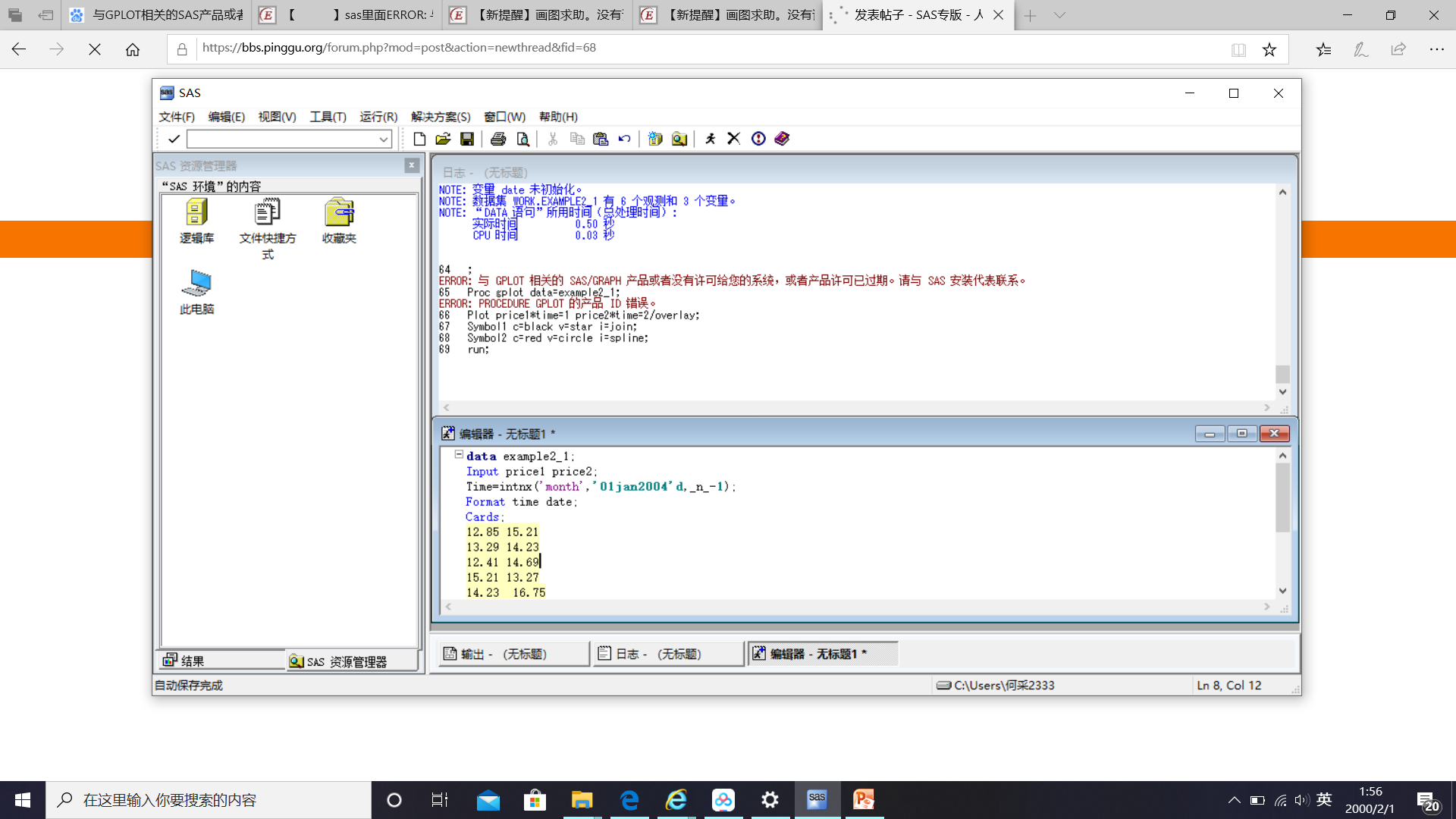Screen dimensions: 1456x819
Task: Open the 运行(R) menu
Action: (x=378, y=117)
